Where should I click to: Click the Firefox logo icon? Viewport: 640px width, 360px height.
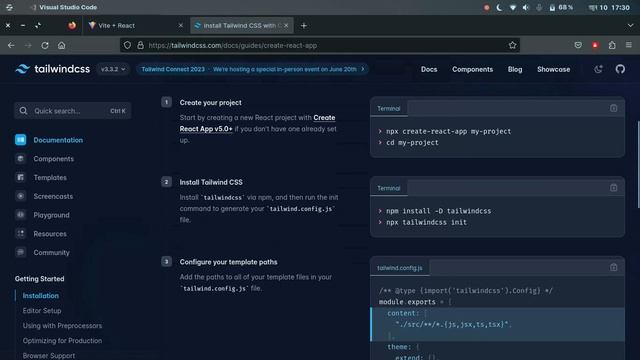pyautogui.click(x=72, y=25)
